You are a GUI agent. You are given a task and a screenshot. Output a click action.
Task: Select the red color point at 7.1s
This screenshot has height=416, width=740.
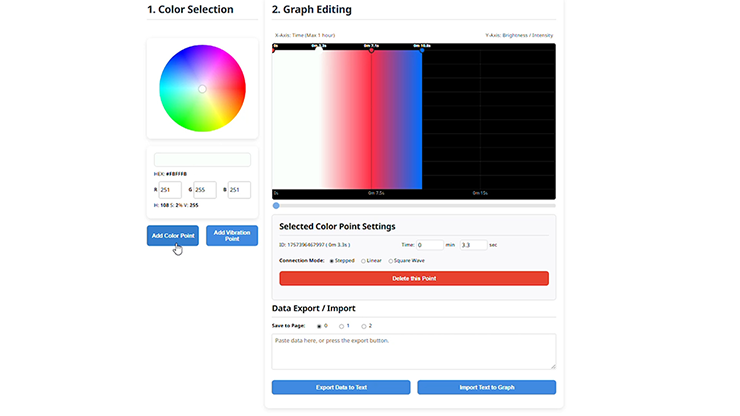371,49
